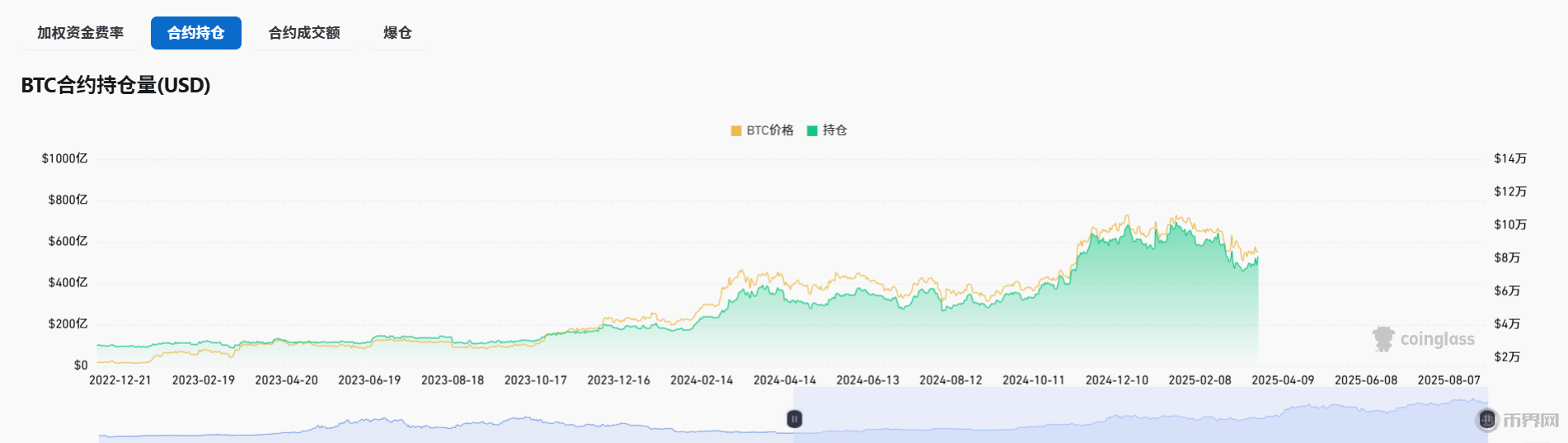
Task: Click the 币界网 round logo icon
Action: point(1487,420)
